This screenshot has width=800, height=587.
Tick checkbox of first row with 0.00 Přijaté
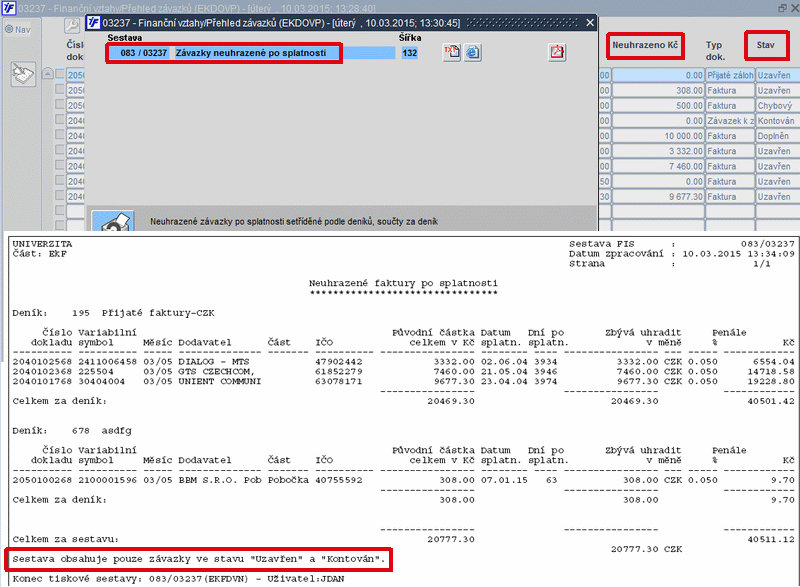pos(60,74)
